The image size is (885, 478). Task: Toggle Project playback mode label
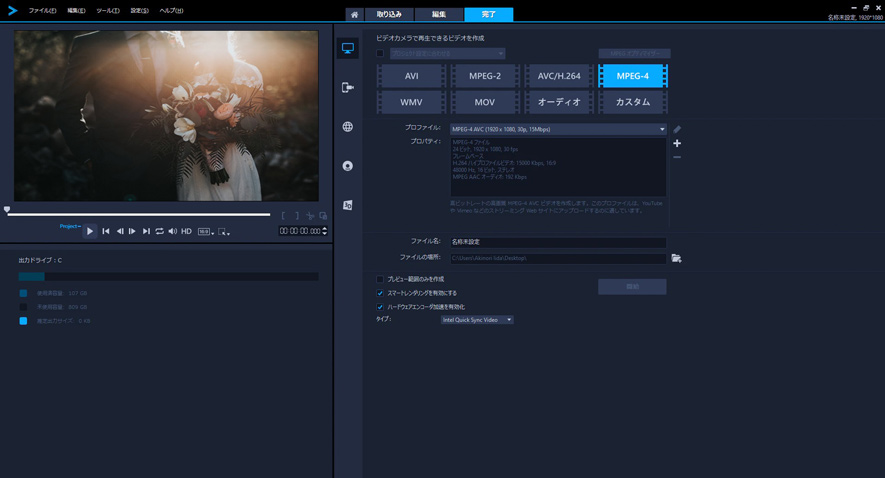pyautogui.click(x=69, y=226)
